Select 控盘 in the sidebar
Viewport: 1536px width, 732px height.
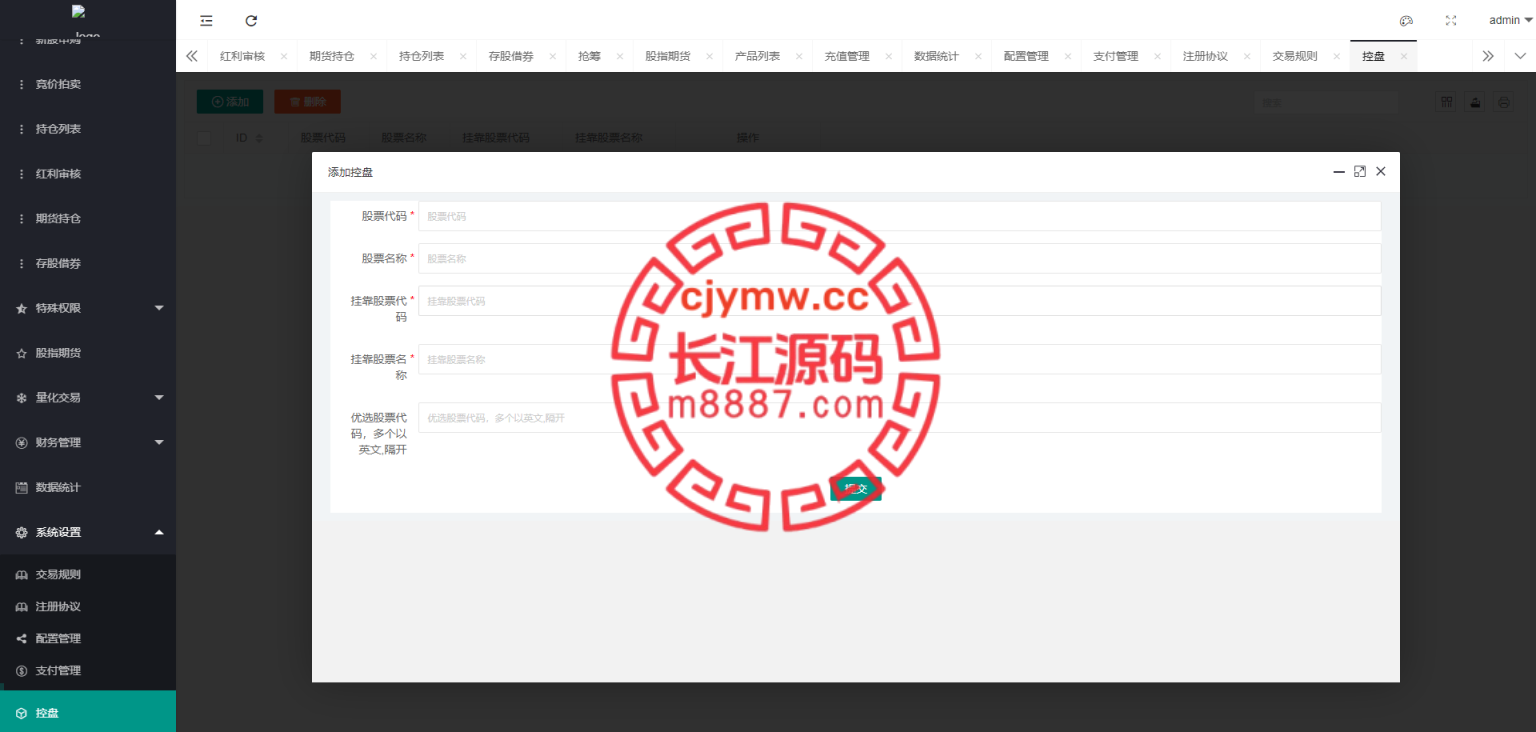point(88,713)
